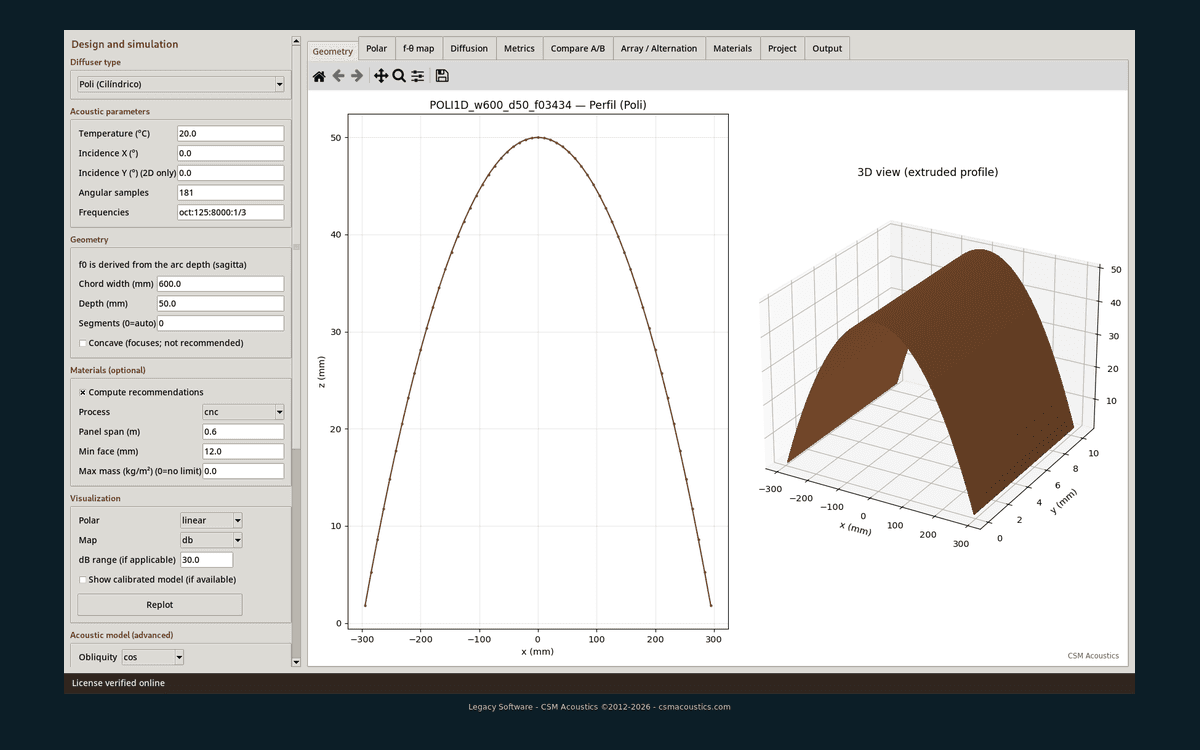
Task: Click the Chord width input field
Action: point(221,284)
